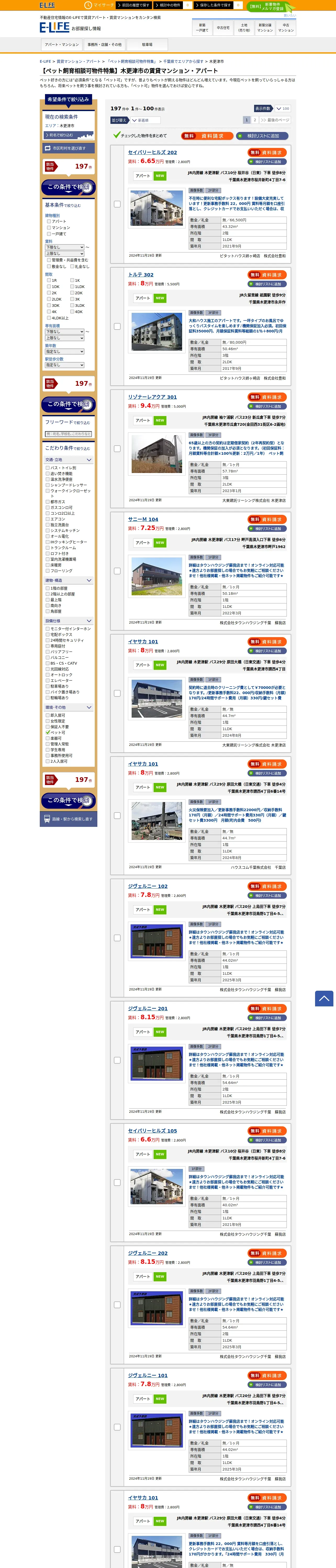Switch to 駐車場 tab
This screenshot has width=336, height=1568.
147,44
